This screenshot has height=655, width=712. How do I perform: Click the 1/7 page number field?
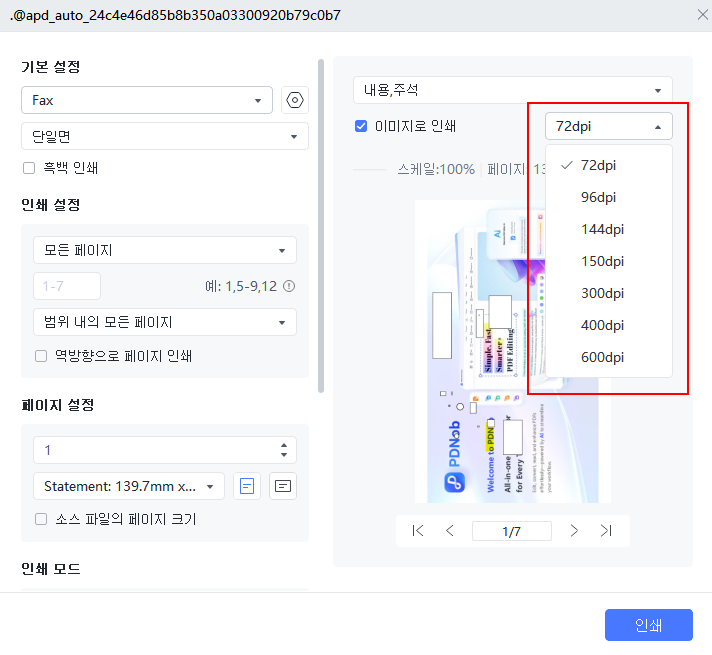512,531
